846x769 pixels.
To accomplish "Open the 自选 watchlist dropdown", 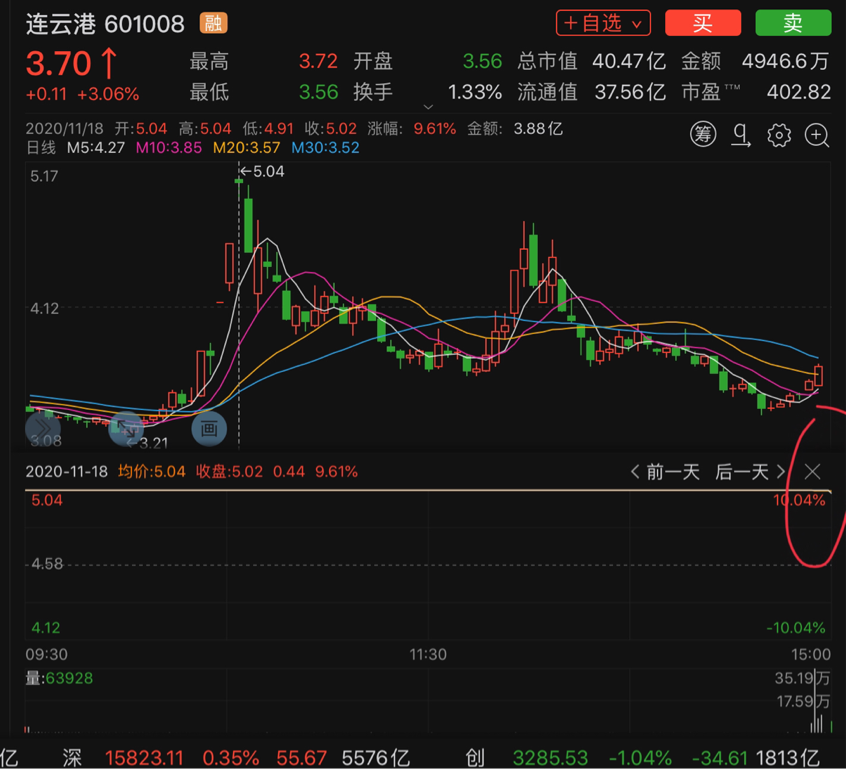I will (x=603, y=23).
